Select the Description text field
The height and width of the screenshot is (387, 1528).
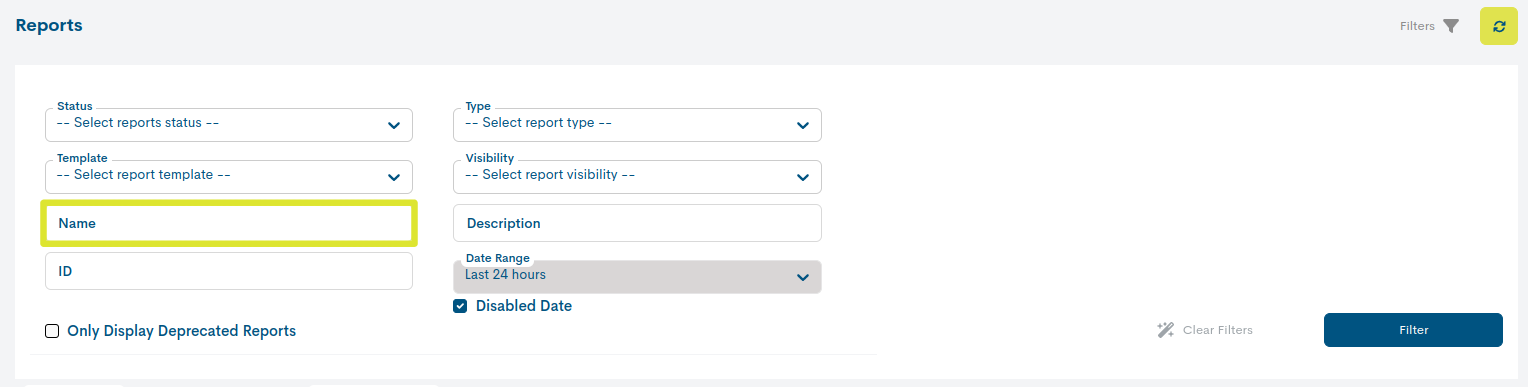pyautogui.click(x=637, y=223)
